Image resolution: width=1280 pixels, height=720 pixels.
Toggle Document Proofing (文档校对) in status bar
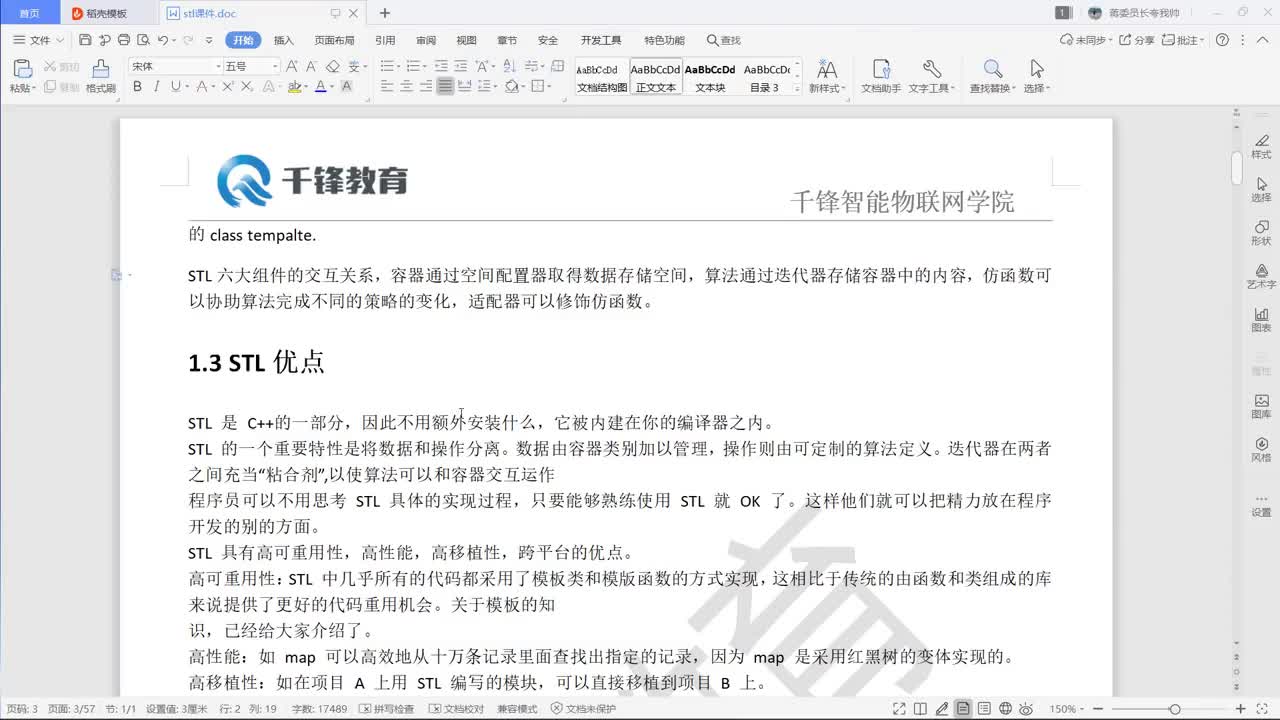click(456, 709)
